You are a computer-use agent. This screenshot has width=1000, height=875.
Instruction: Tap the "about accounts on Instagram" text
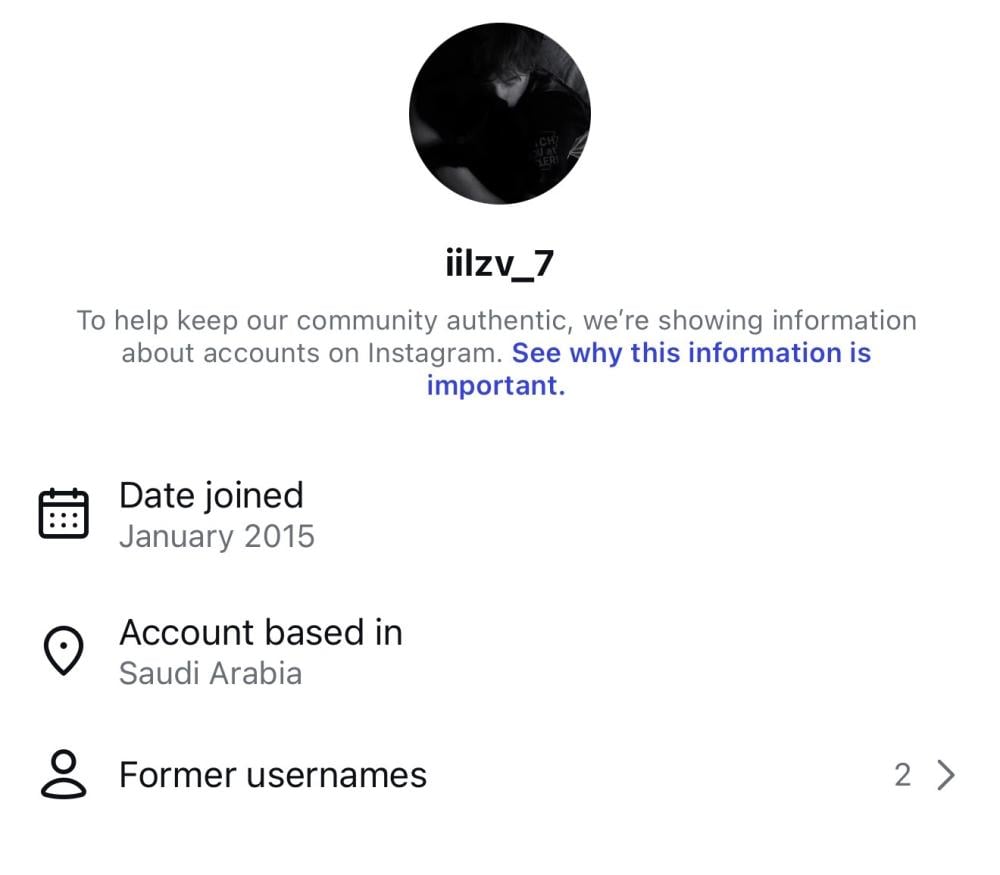coord(310,353)
